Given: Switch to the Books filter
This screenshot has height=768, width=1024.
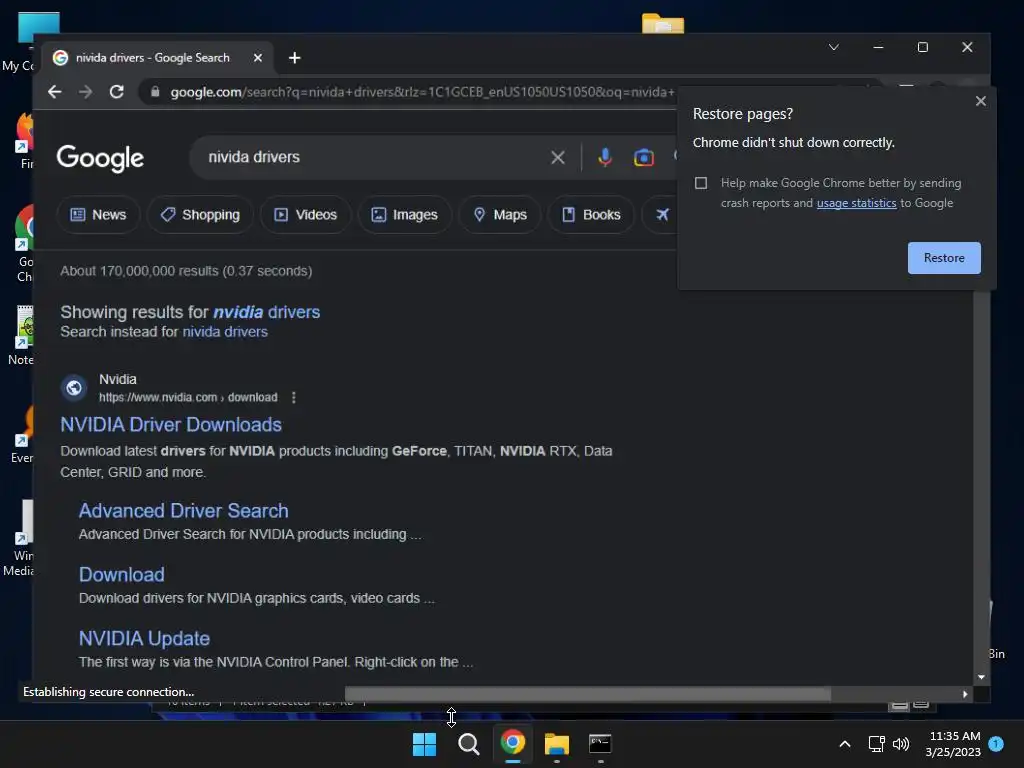Looking at the screenshot, I should 591,214.
